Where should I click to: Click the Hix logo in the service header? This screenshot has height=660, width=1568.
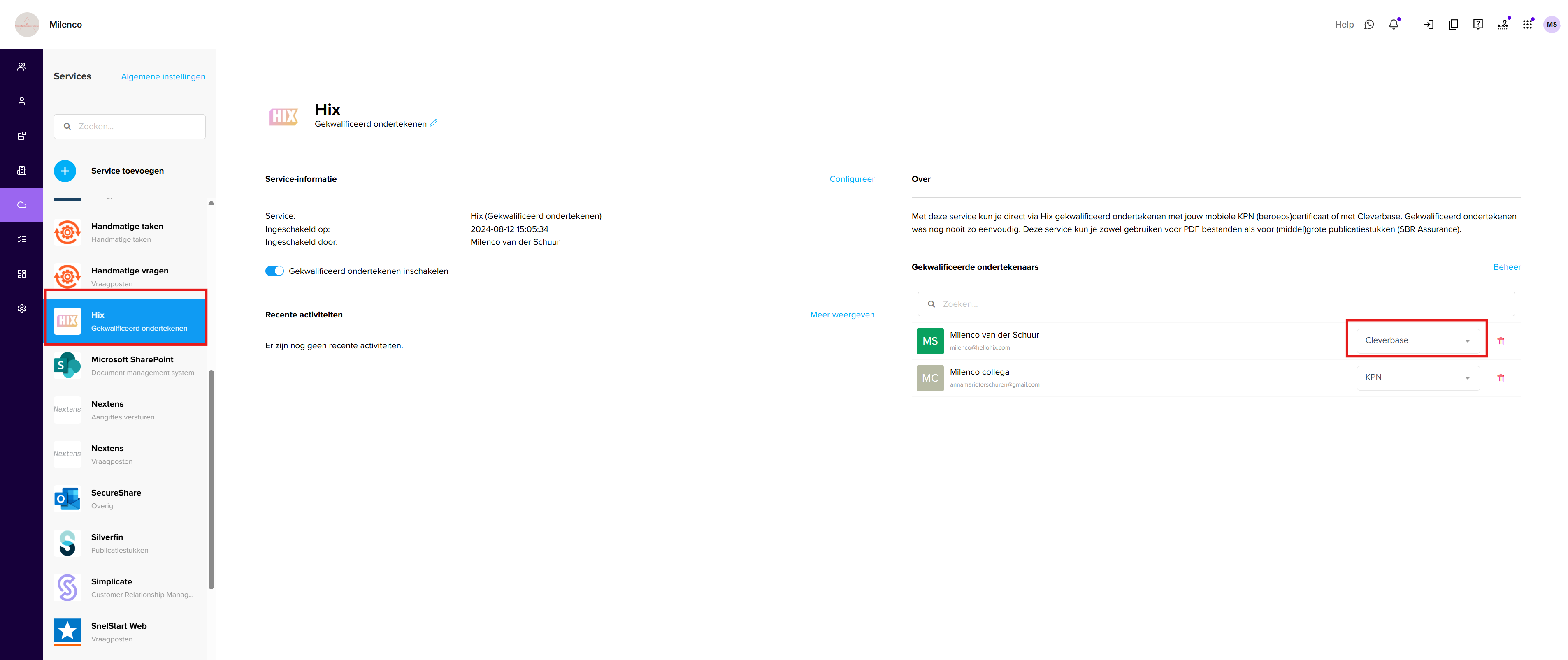tap(283, 116)
